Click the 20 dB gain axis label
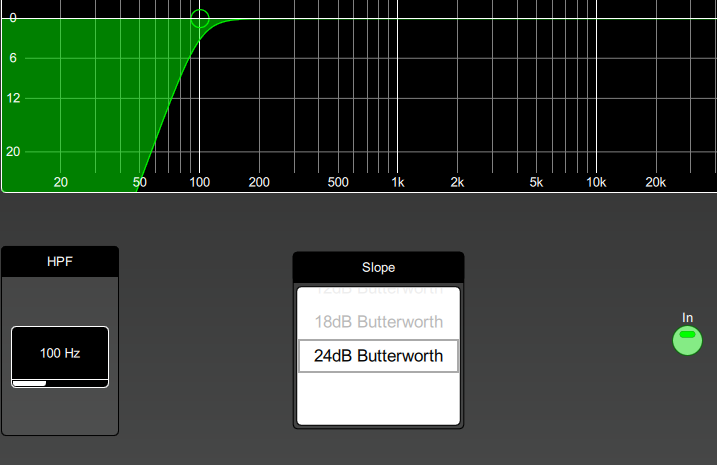The width and height of the screenshot is (717, 465). pos(13,151)
